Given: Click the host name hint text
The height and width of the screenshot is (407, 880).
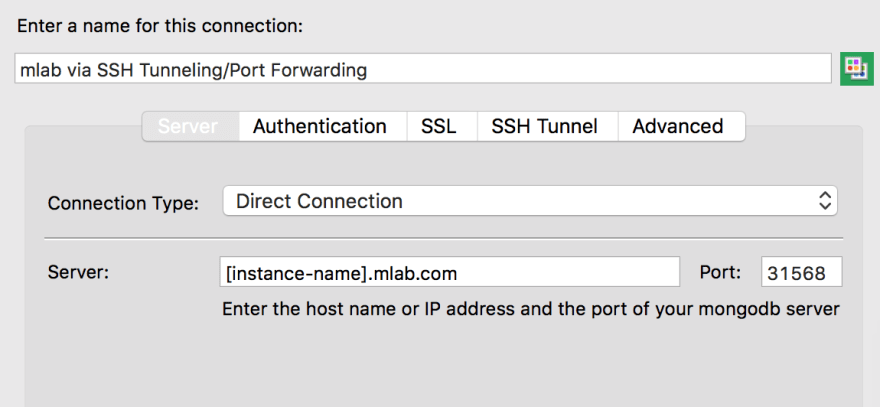Looking at the screenshot, I should [530, 309].
